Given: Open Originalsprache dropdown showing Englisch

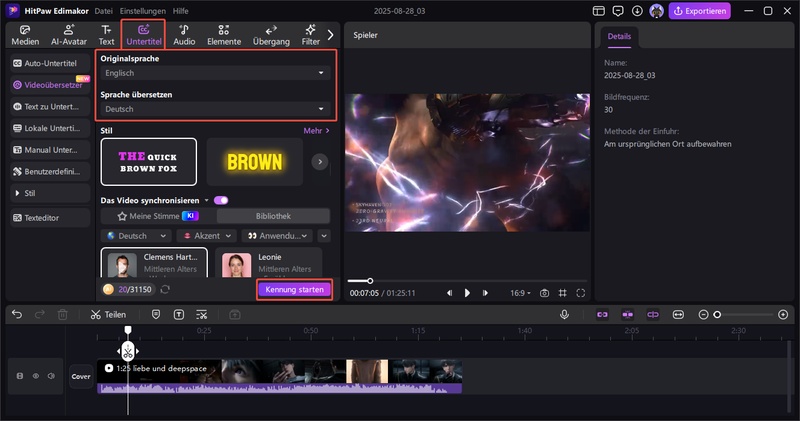Looking at the screenshot, I should pyautogui.click(x=215, y=73).
